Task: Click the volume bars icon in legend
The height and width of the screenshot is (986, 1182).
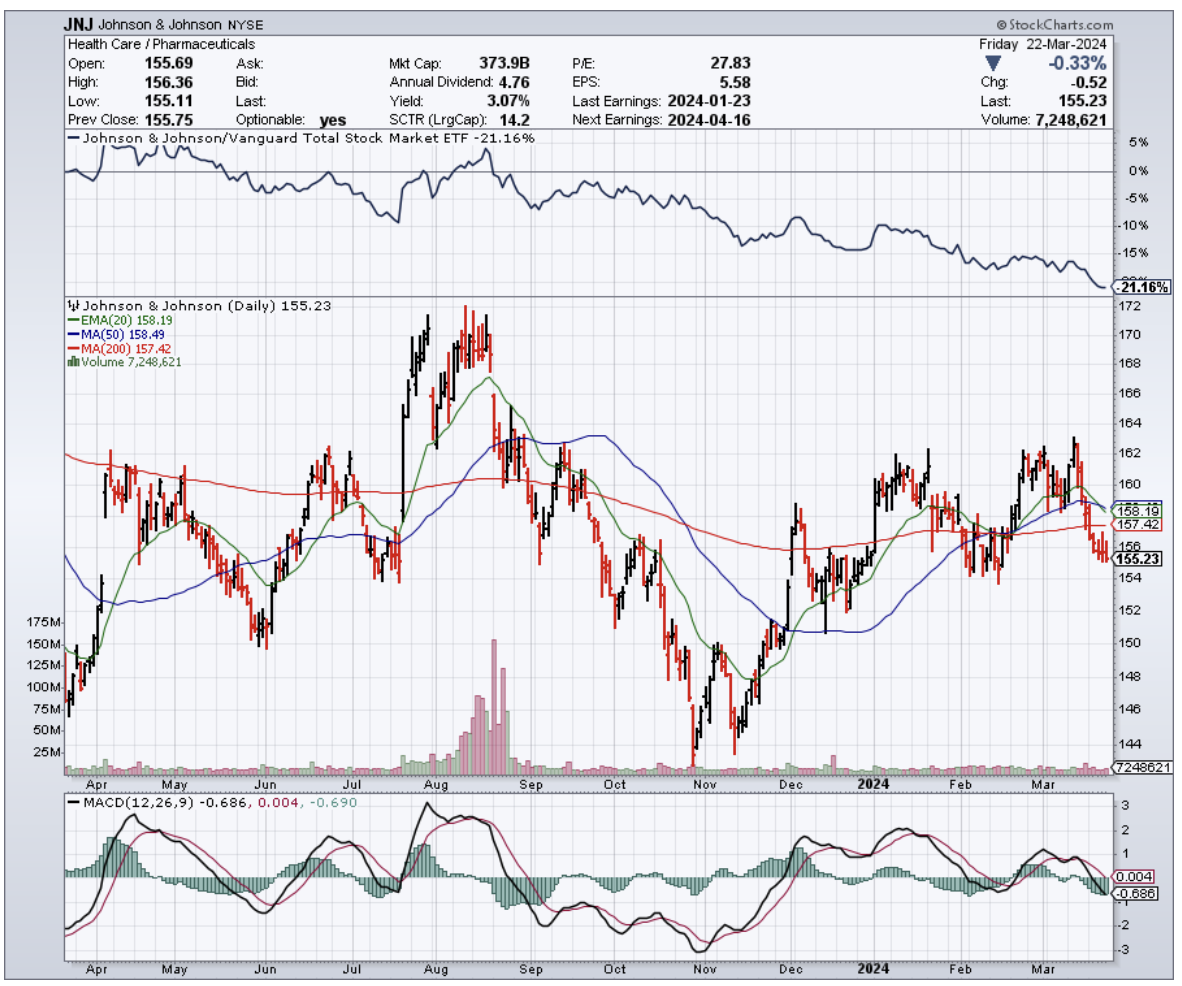Action: 71,362
